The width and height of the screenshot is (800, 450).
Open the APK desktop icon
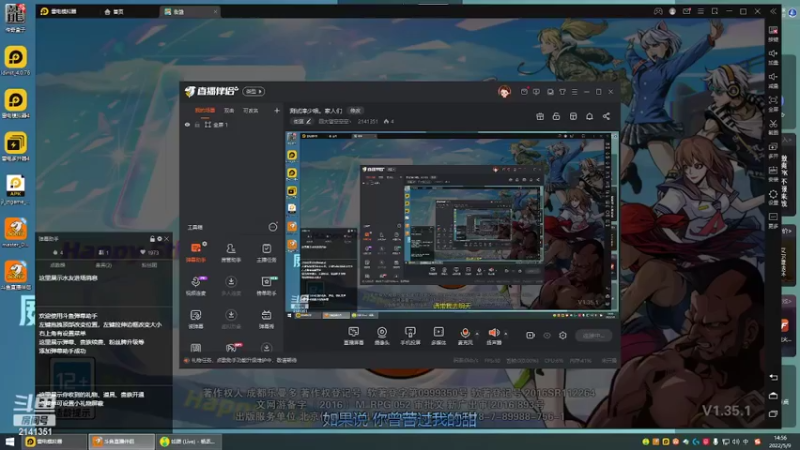tap(15, 189)
